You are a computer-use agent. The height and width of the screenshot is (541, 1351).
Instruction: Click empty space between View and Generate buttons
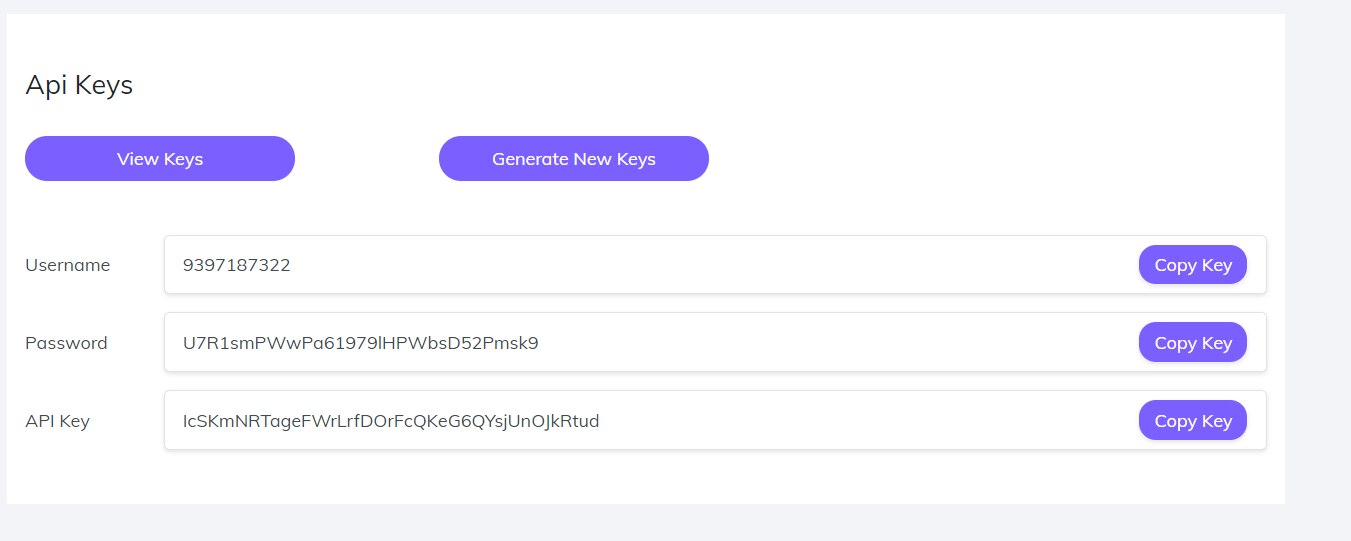367,159
